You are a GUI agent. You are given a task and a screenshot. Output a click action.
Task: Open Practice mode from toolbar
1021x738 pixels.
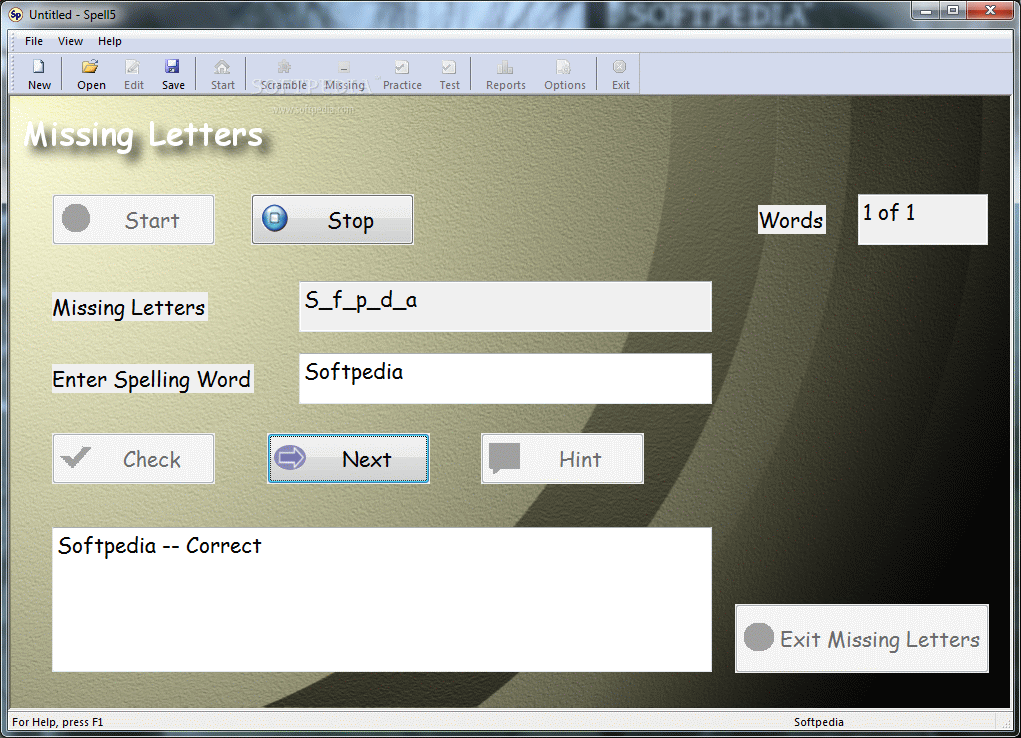tap(402, 74)
